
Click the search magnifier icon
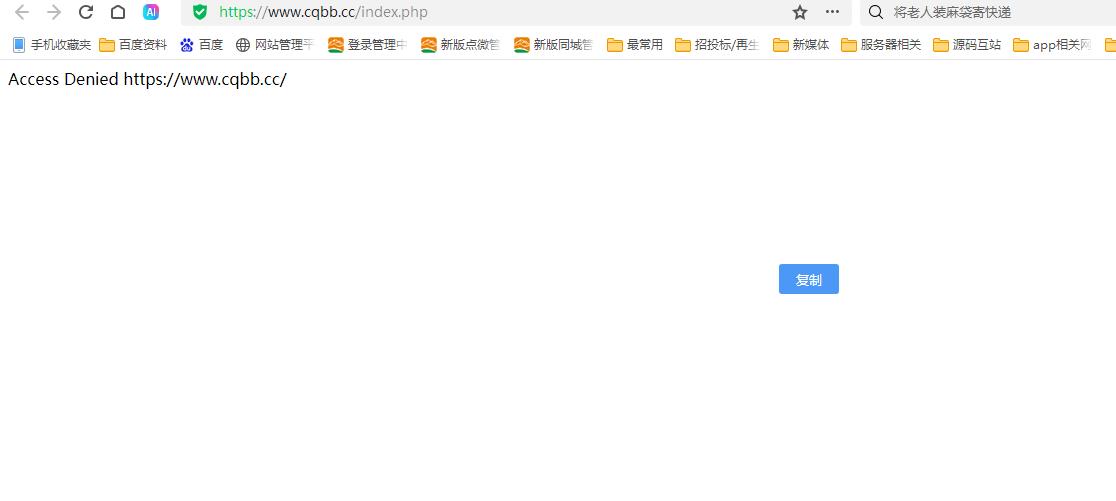tap(876, 12)
